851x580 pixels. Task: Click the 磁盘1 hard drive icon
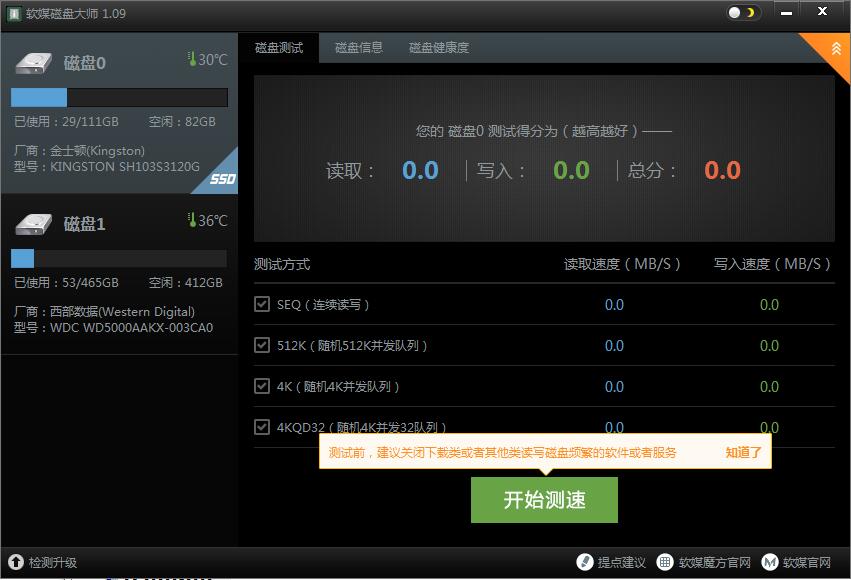[33, 222]
